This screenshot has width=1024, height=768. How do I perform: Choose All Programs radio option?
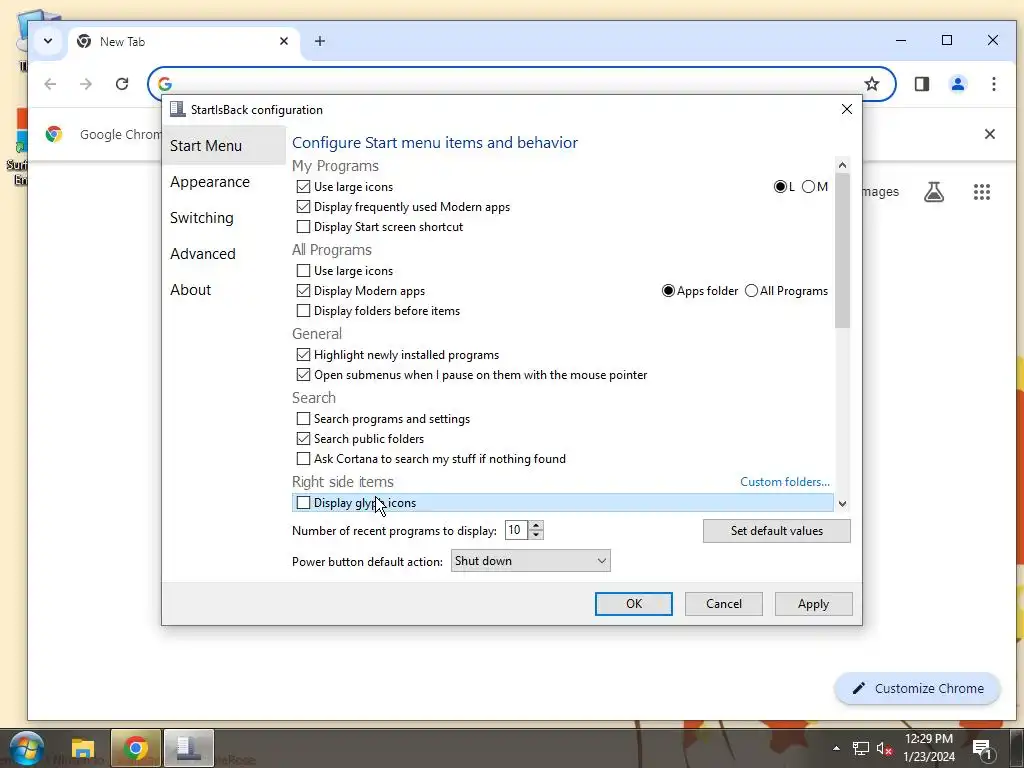752,291
